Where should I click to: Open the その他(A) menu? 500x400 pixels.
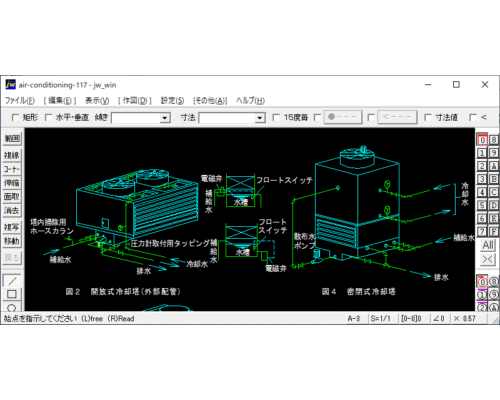click(x=210, y=100)
